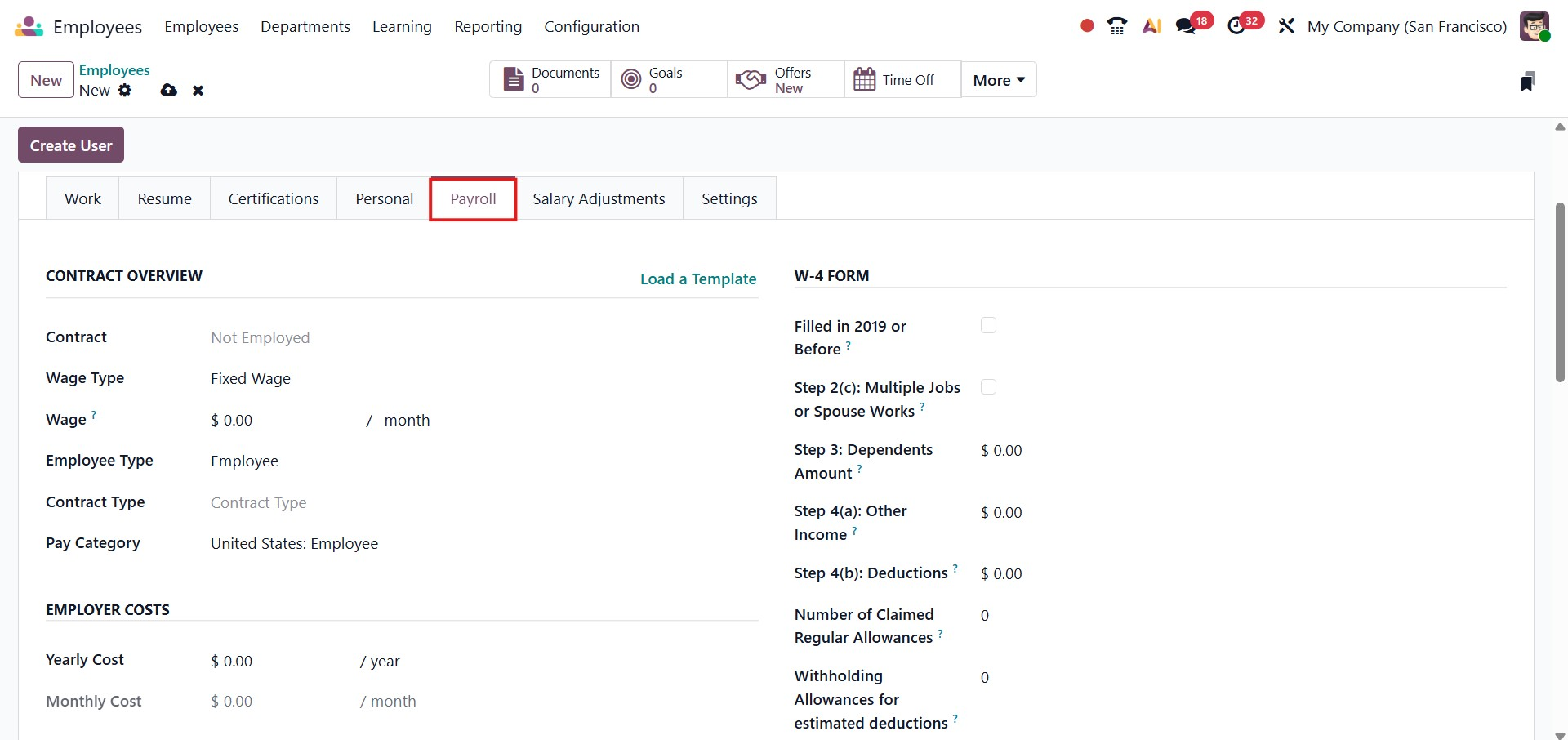Click the bookmark icon at top right
1568x740 pixels.
(1527, 81)
